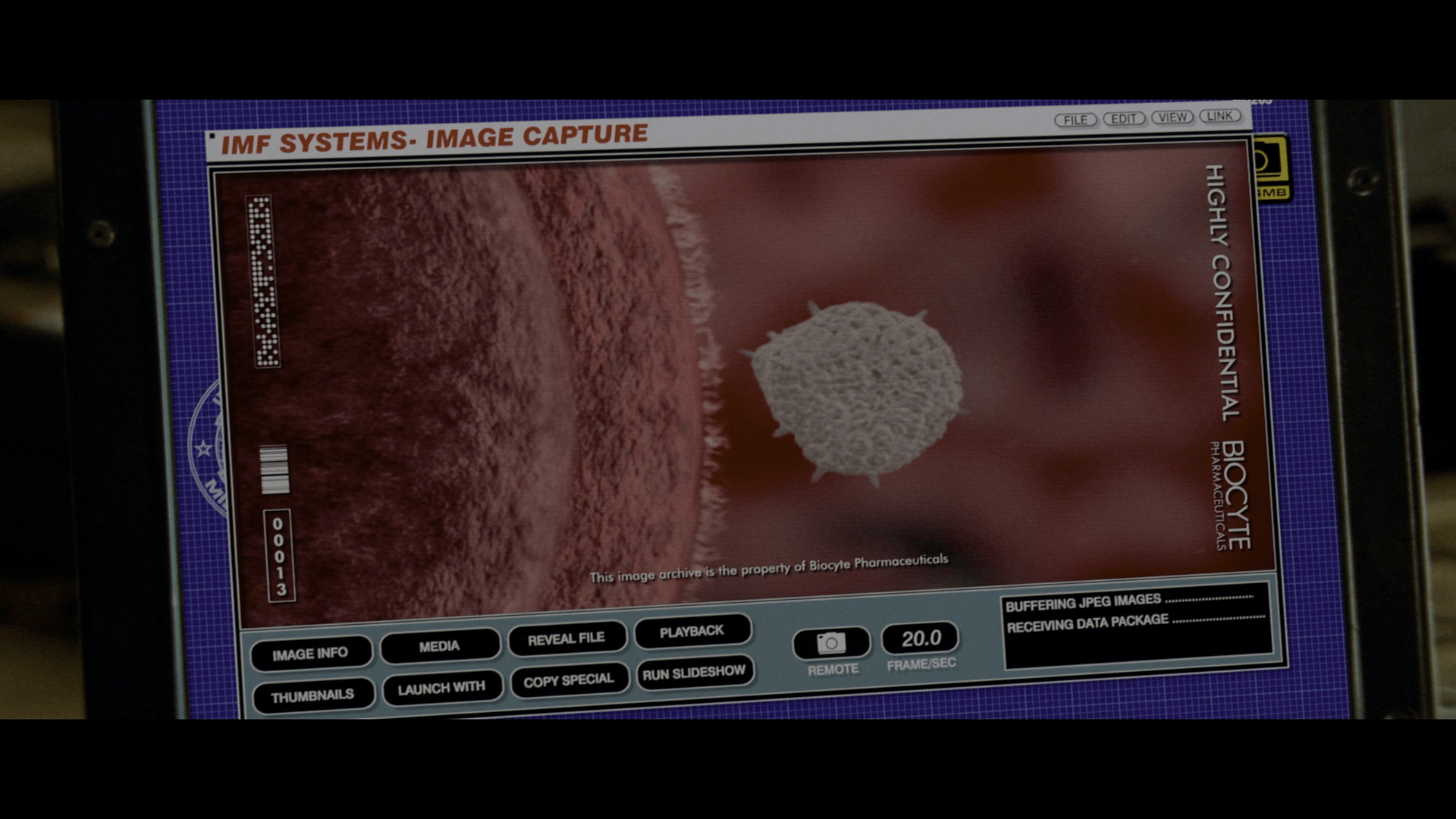The width and height of the screenshot is (1456, 819).
Task: Click the yellow storage MB icon
Action: (x=1272, y=168)
